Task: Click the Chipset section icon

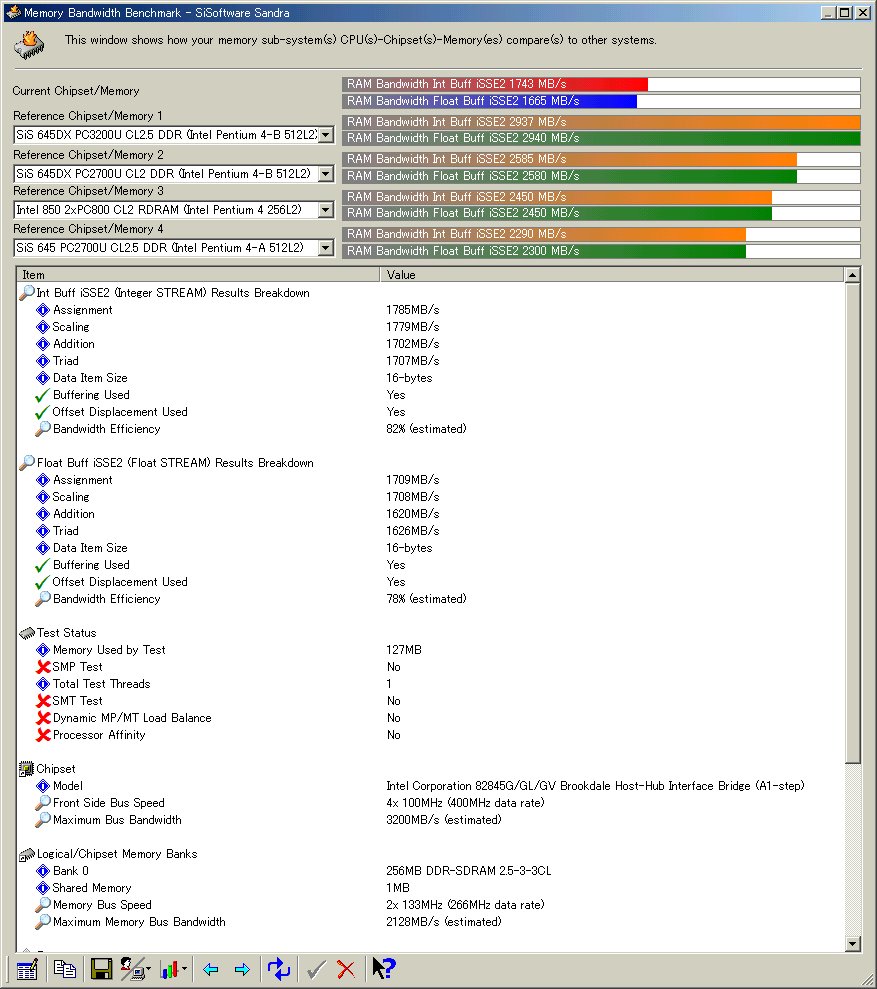Action: [x=26, y=770]
